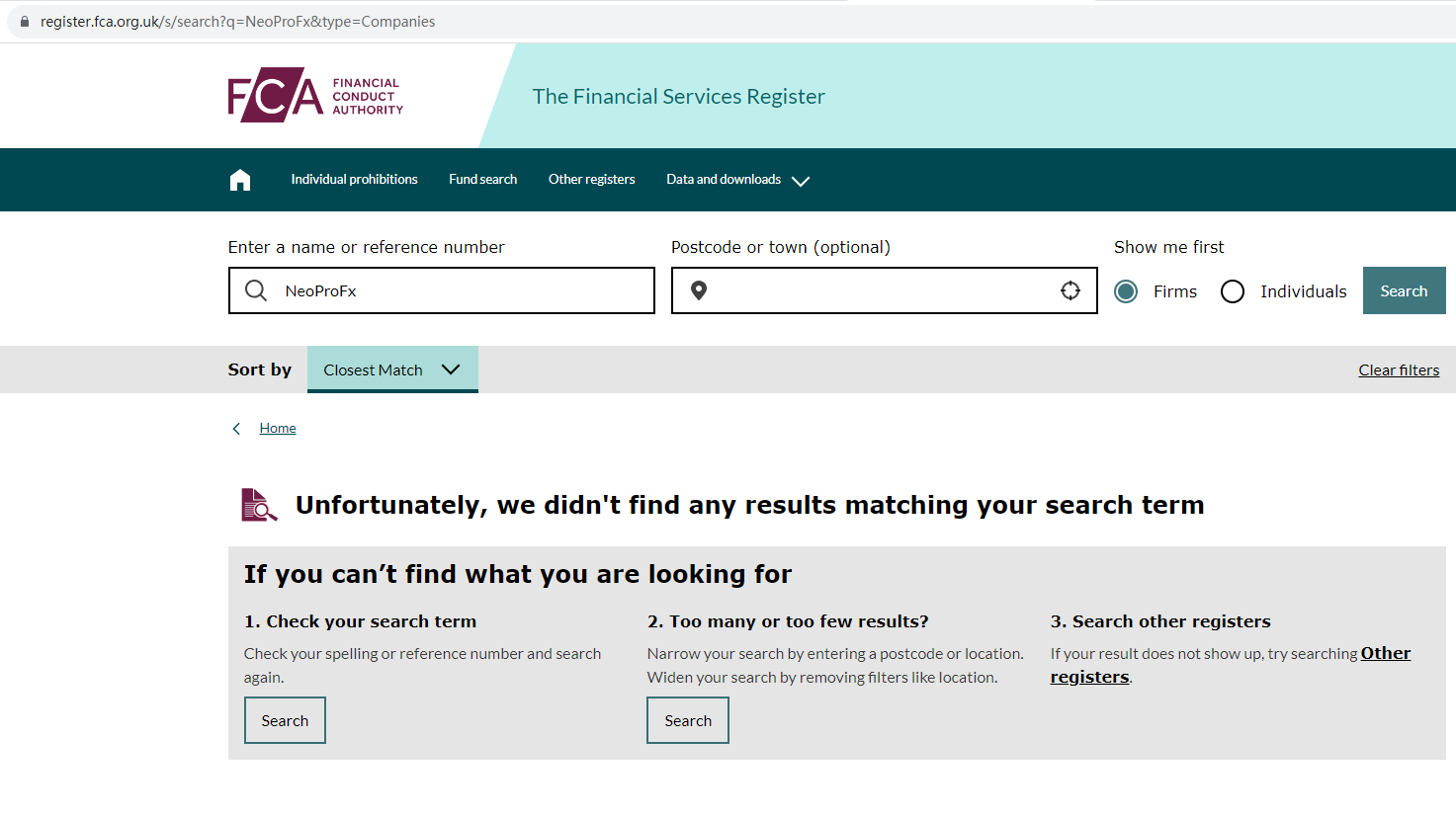Open the Closest Match sort dropdown
1456x820 pixels.
pyautogui.click(x=392, y=369)
